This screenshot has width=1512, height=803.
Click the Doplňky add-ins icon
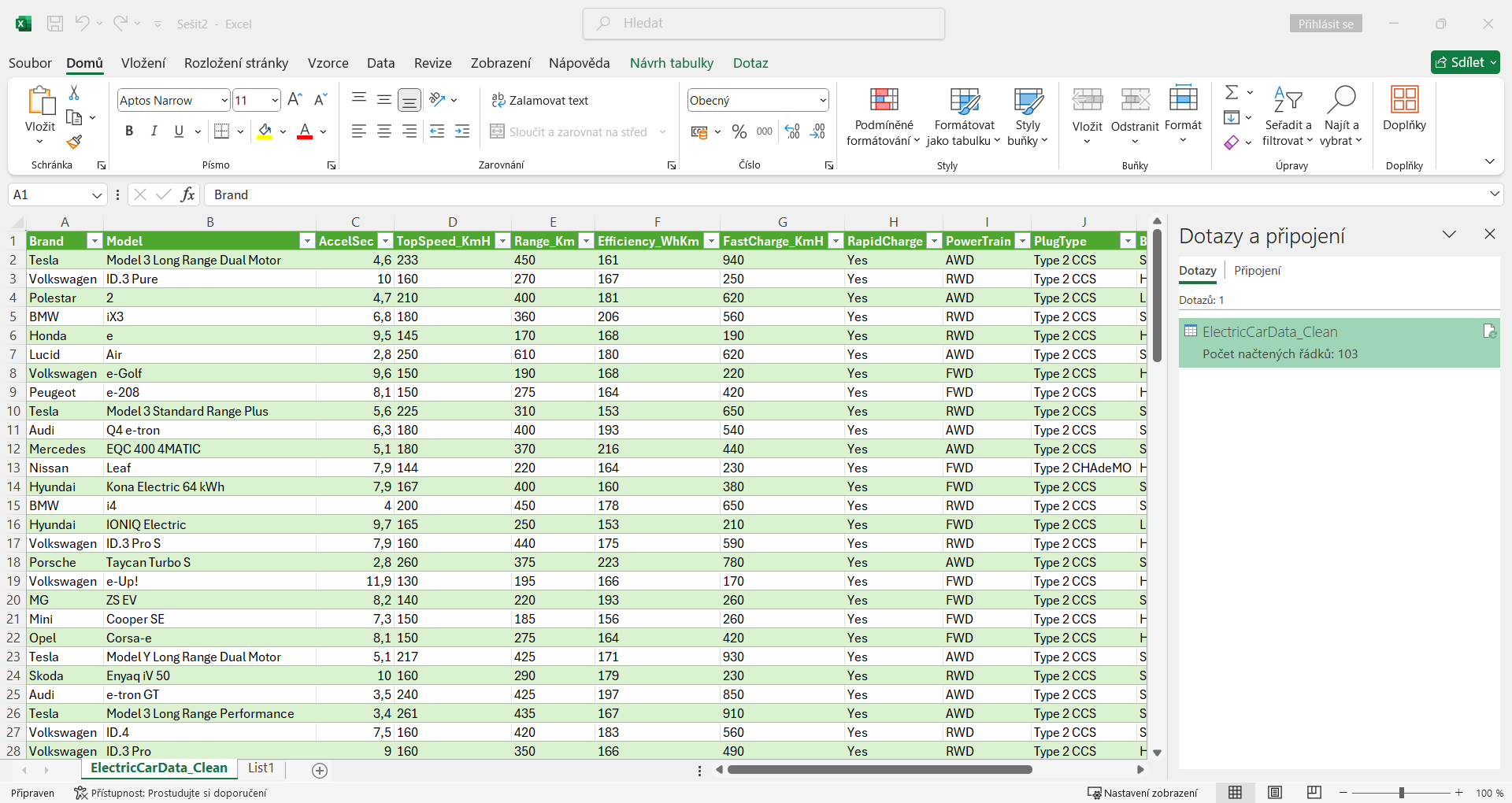(x=1404, y=109)
